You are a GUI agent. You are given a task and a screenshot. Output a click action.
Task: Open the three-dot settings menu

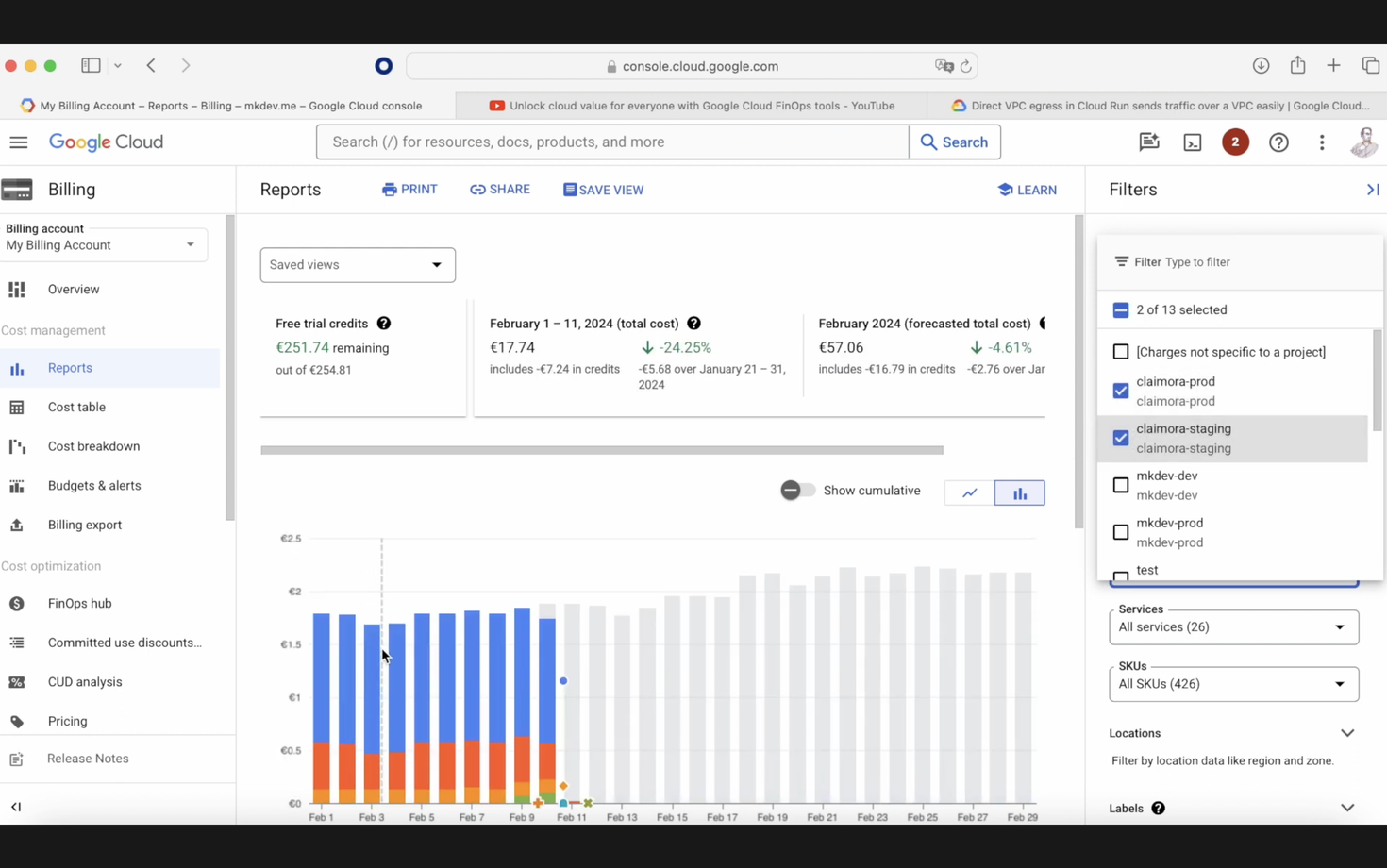(1322, 142)
